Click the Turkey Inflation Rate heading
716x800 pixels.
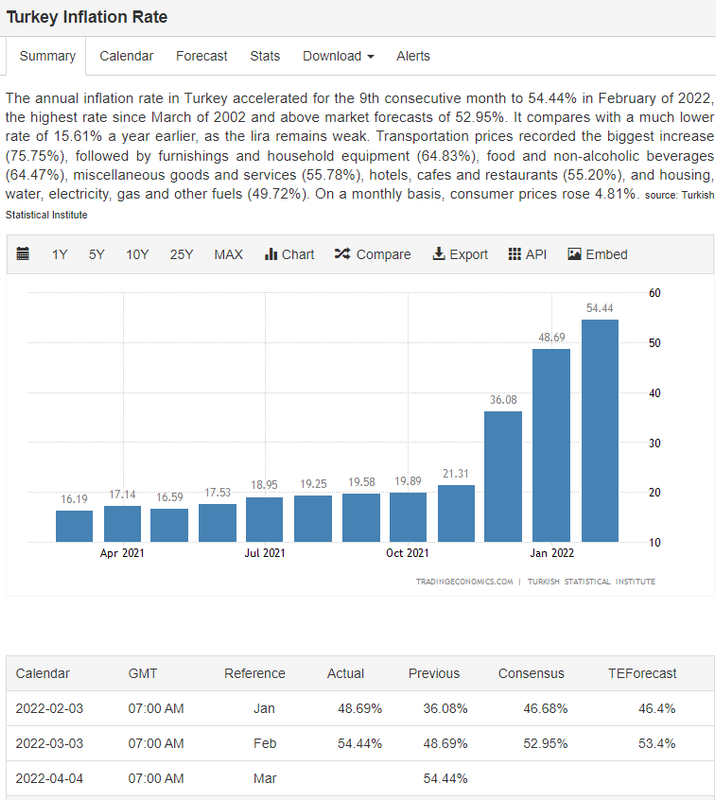click(87, 17)
